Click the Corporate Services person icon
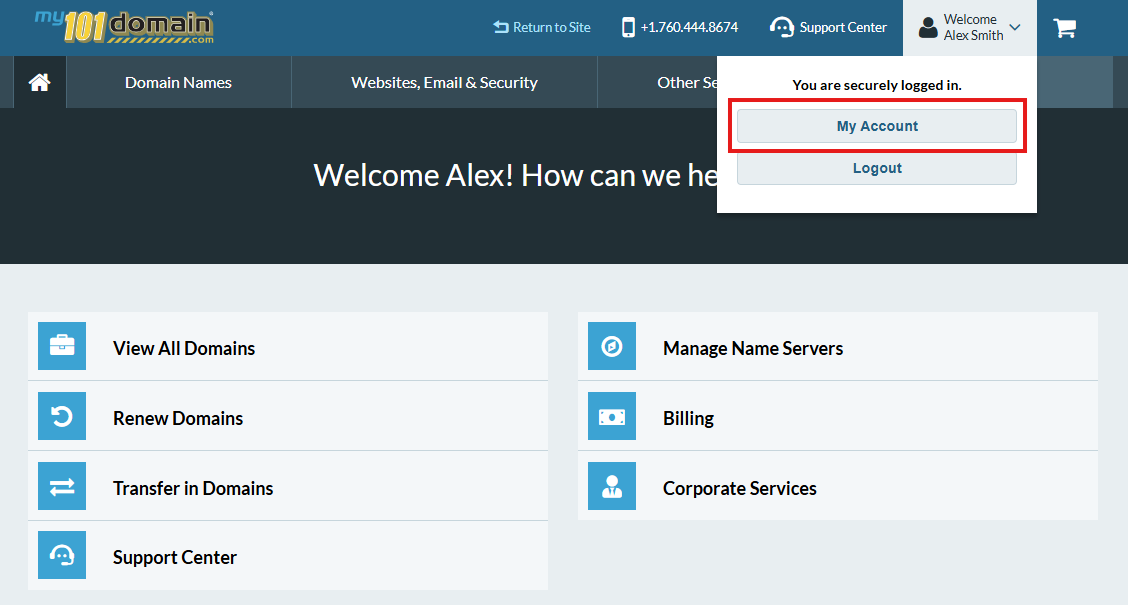Screen dimensions: 1128x605 pos(612,487)
